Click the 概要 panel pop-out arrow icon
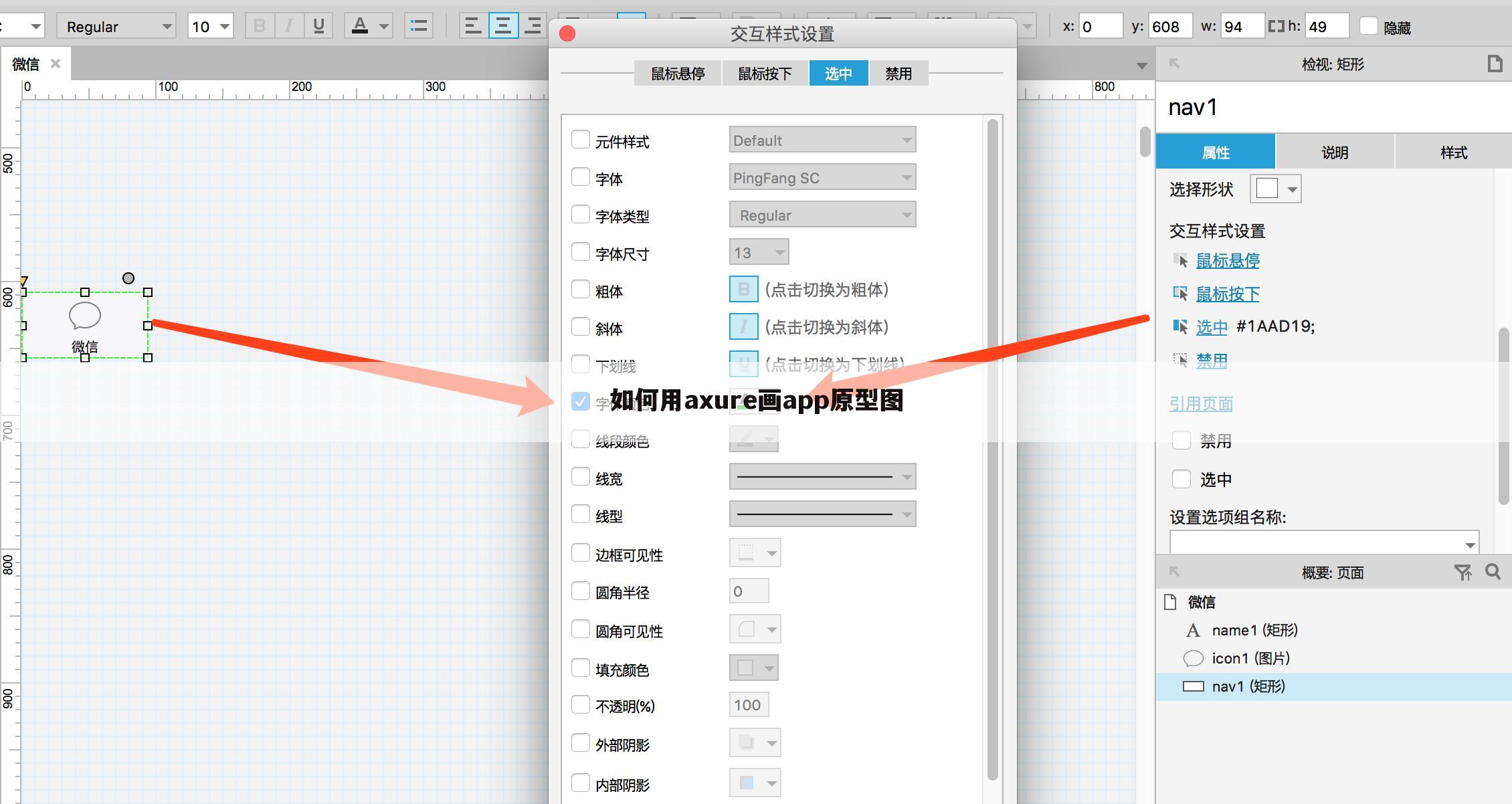 pos(1174,571)
